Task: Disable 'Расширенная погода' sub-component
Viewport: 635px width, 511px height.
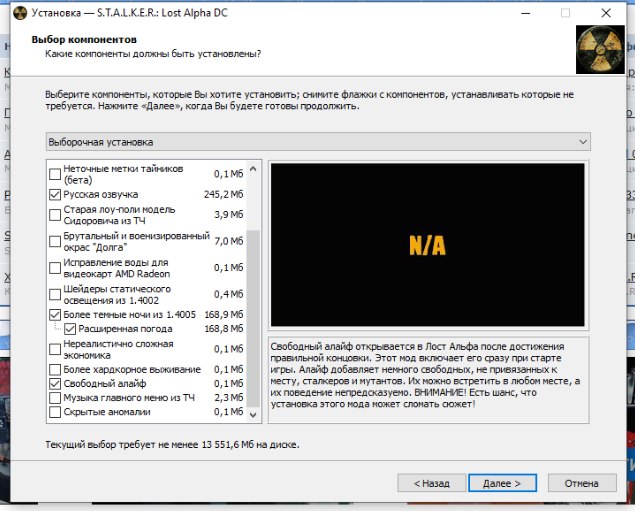Action: 70,329
